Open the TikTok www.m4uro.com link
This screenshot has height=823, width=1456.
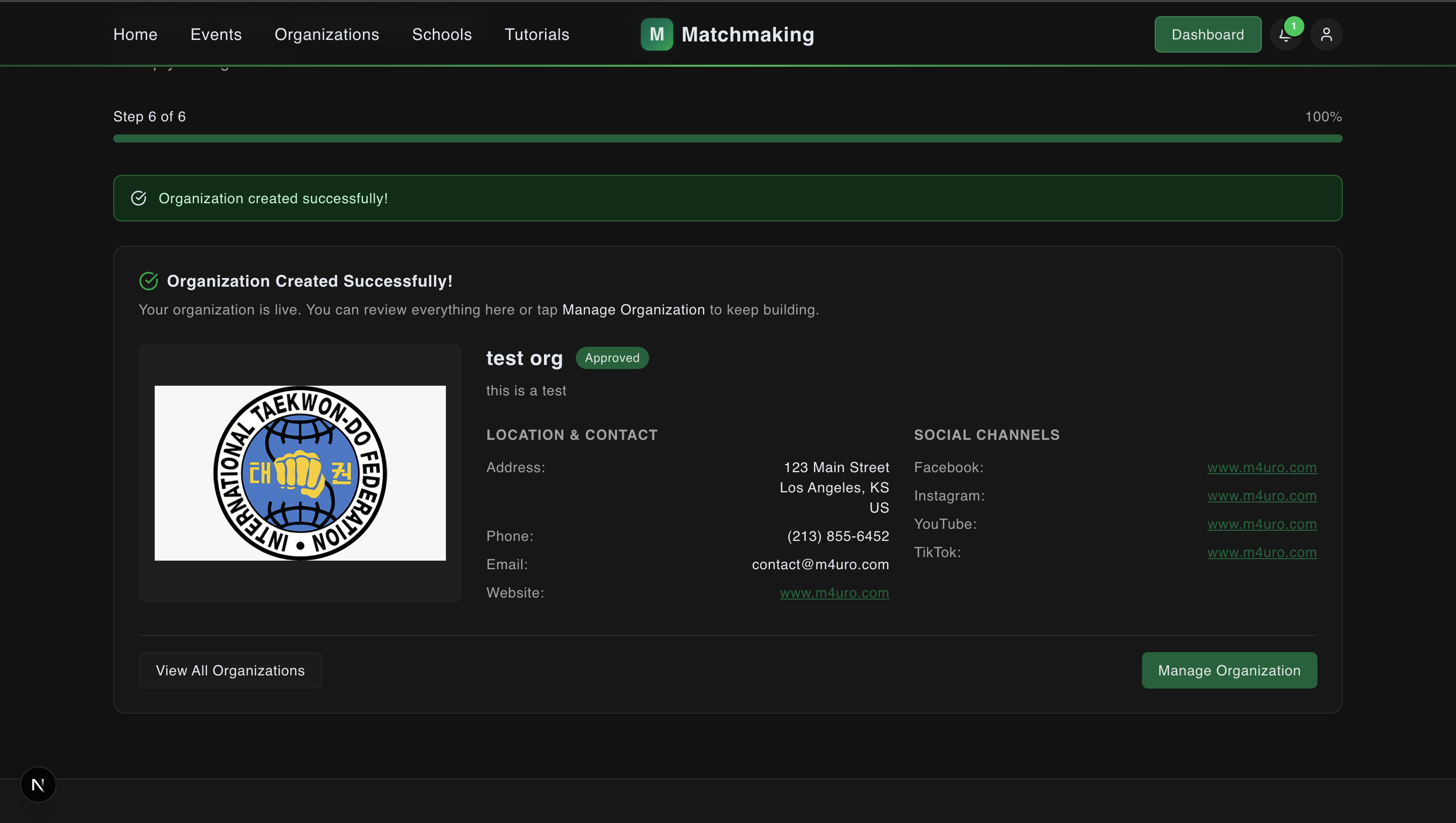point(1261,552)
